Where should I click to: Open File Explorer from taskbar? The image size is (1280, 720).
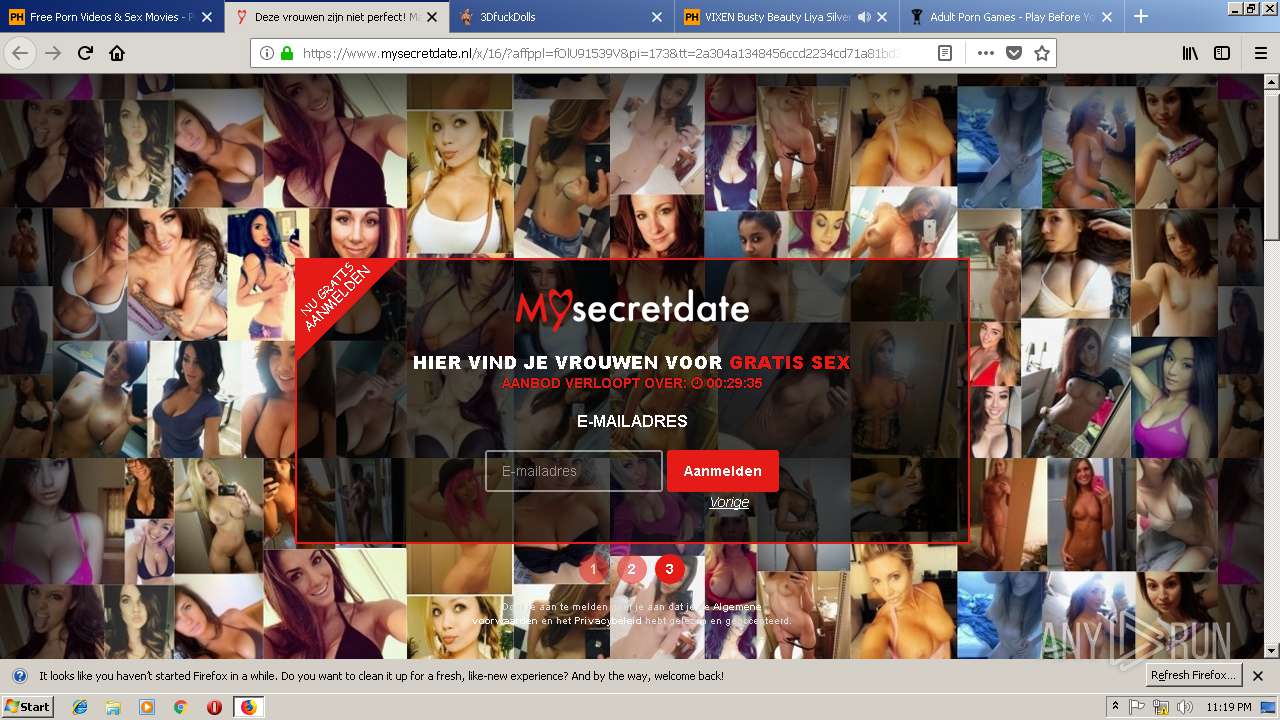click(x=113, y=707)
